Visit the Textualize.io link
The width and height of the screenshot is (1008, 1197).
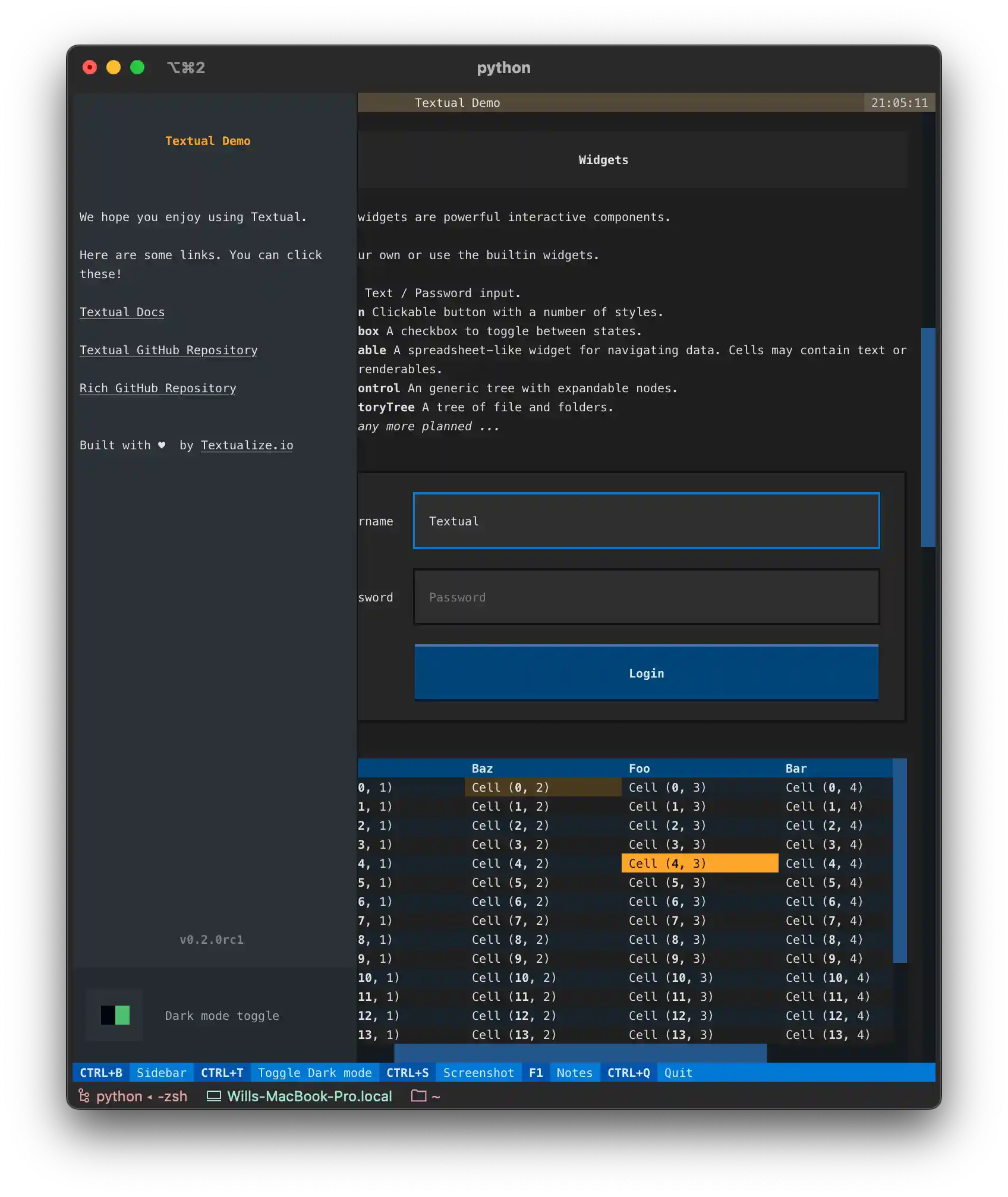246,445
